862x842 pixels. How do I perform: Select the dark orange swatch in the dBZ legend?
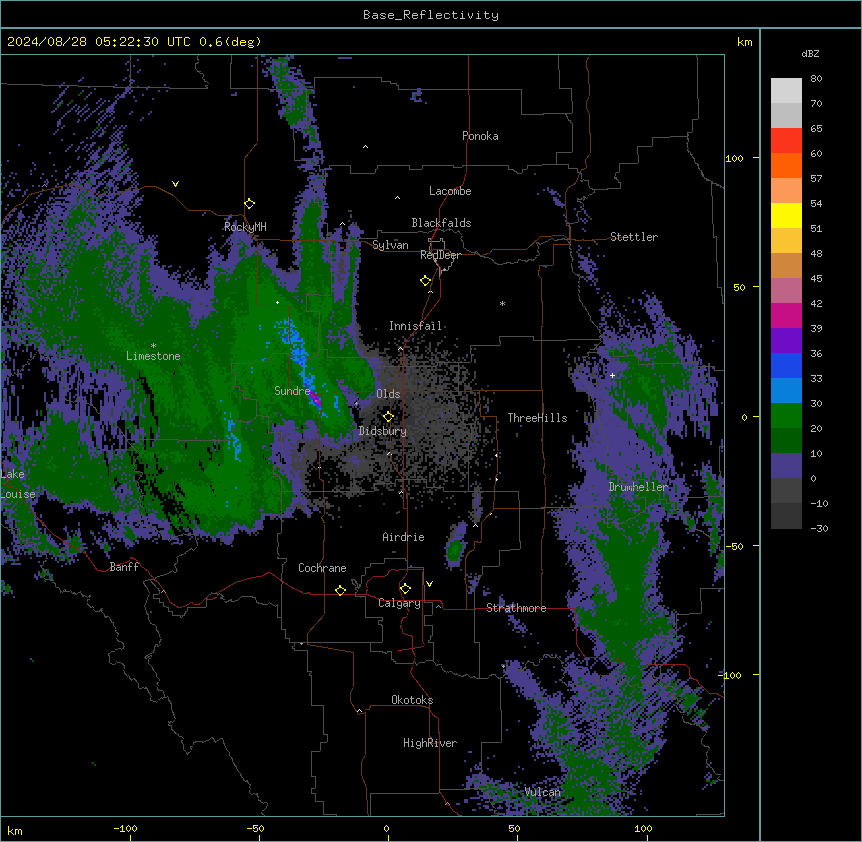[x=786, y=165]
